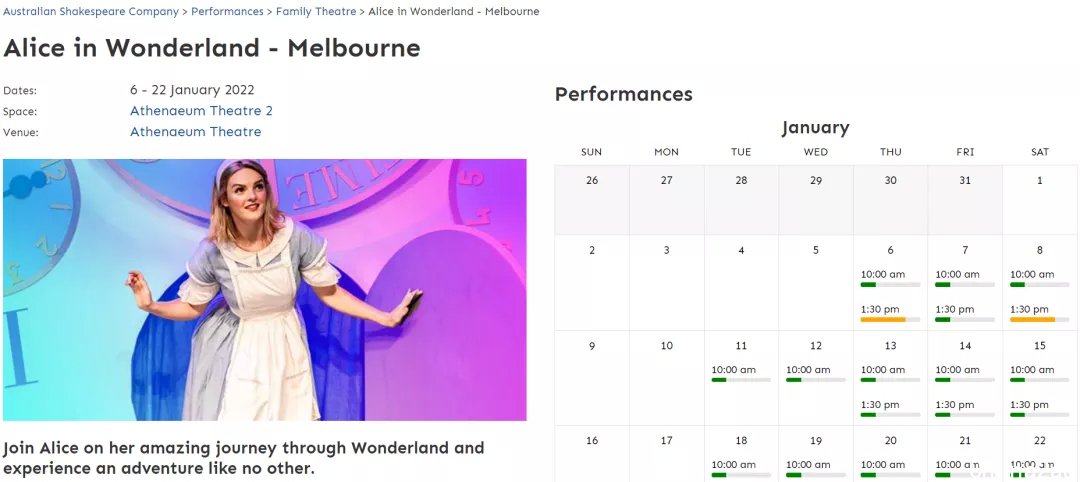
Task: Go to the Performances breadcrumb link
Action: point(227,12)
